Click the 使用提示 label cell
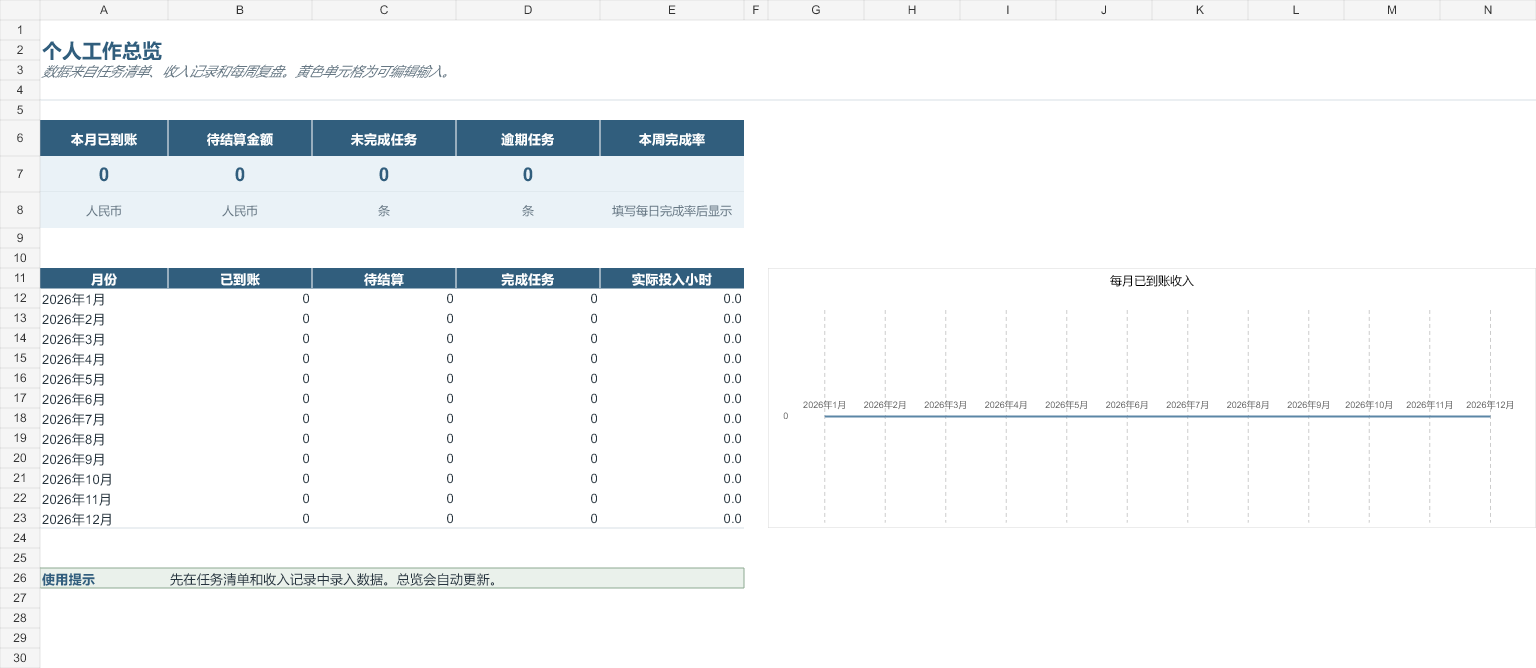This screenshot has width=1536, height=668. coord(104,579)
